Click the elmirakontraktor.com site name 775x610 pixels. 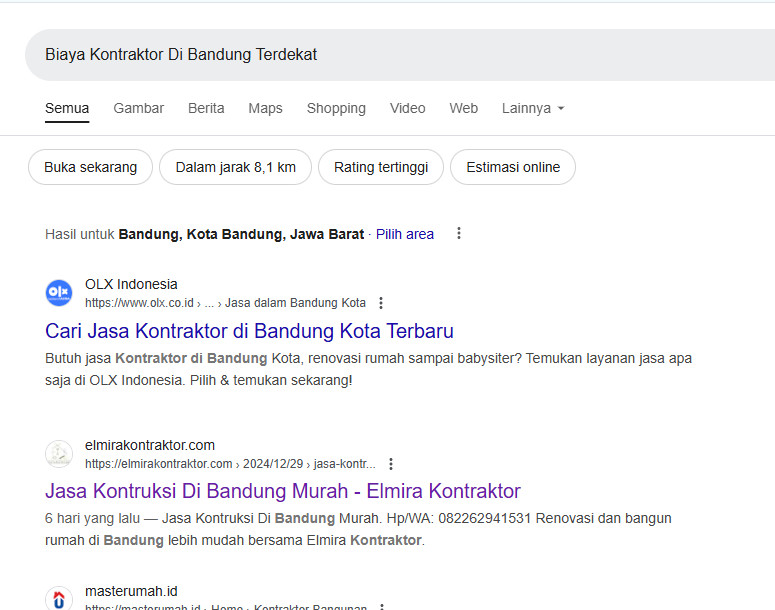click(x=150, y=445)
